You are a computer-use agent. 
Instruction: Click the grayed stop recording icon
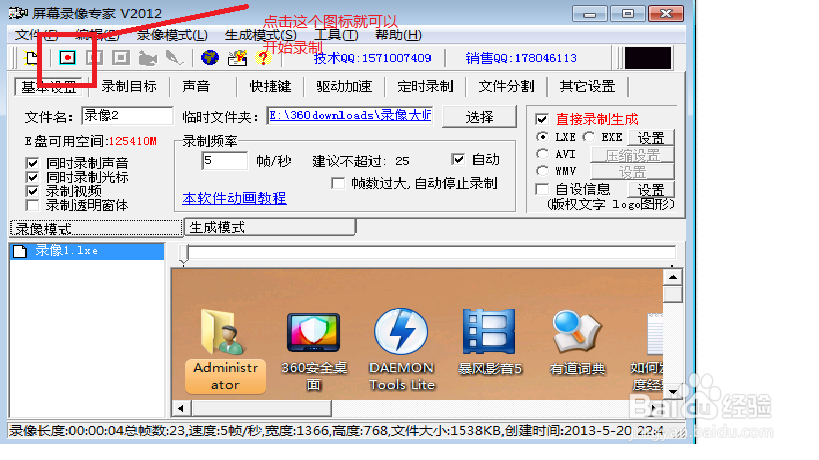pos(121,57)
